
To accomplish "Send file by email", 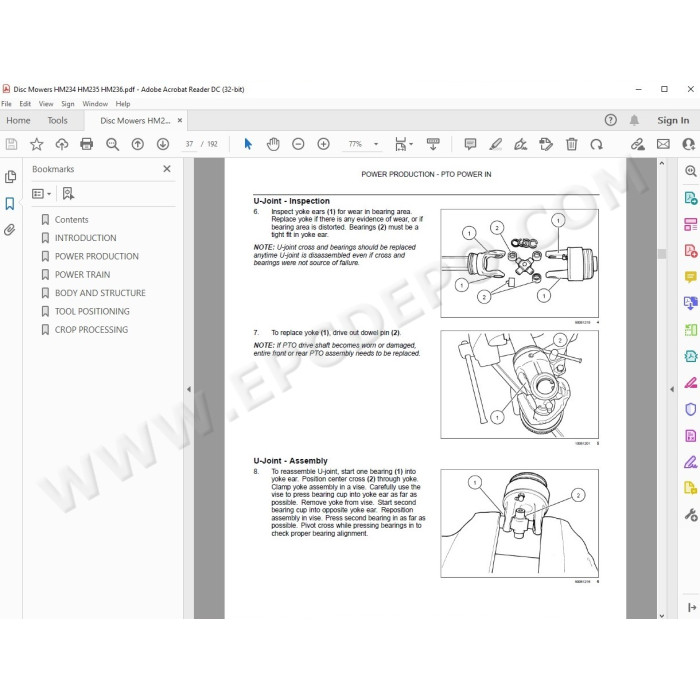I will [x=663, y=144].
